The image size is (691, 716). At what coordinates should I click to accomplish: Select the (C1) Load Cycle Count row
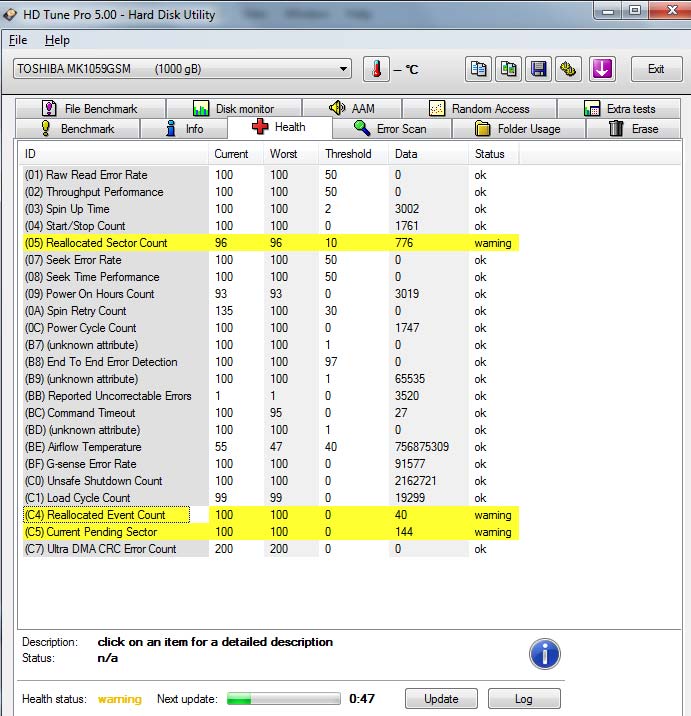[271, 498]
